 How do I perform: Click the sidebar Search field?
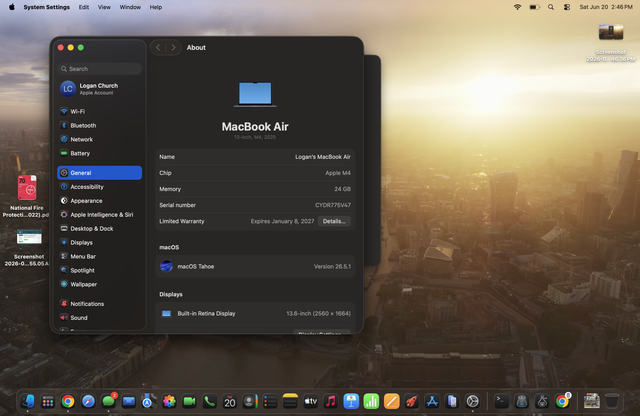(100, 69)
